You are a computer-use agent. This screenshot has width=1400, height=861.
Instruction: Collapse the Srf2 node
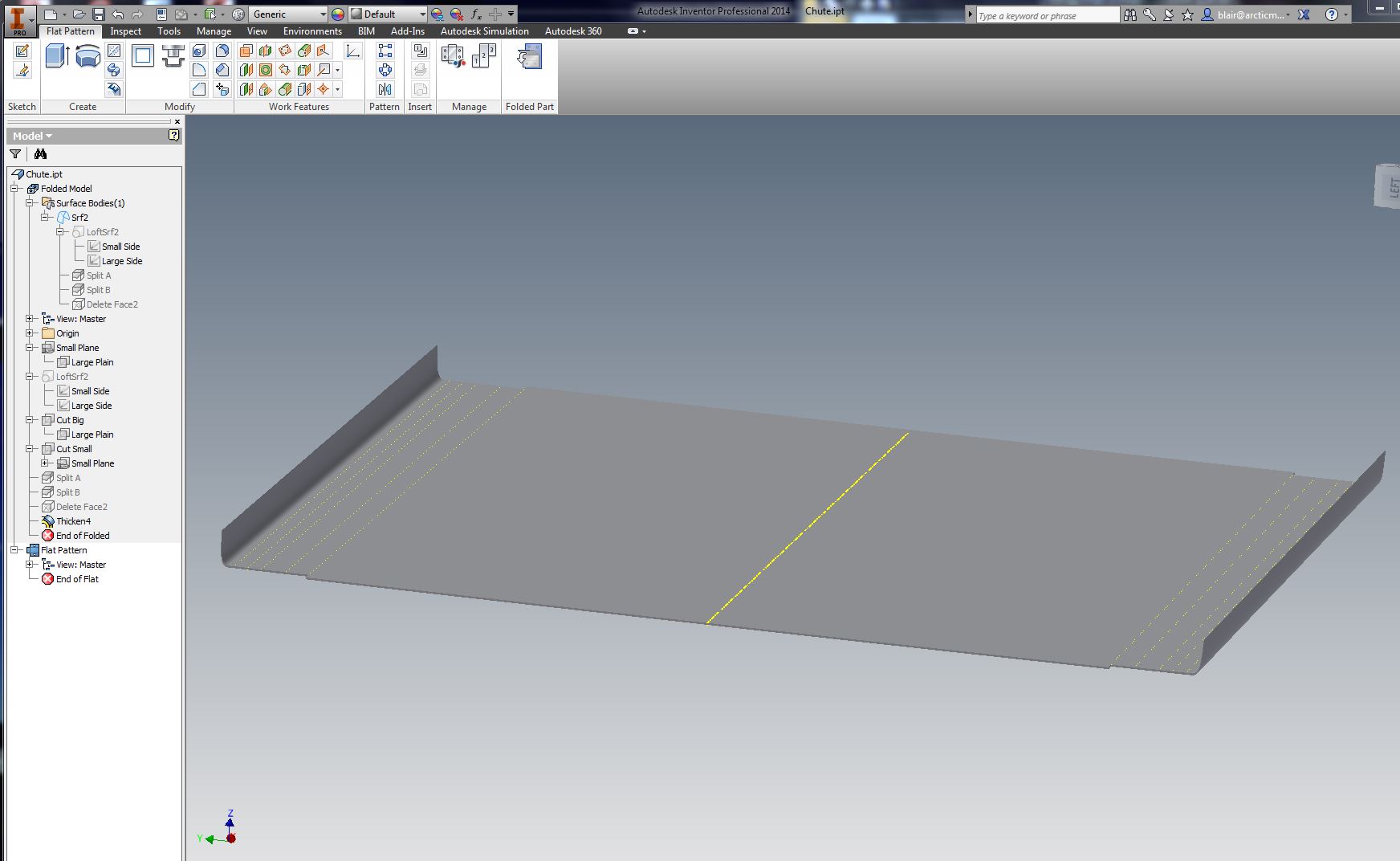click(x=45, y=218)
